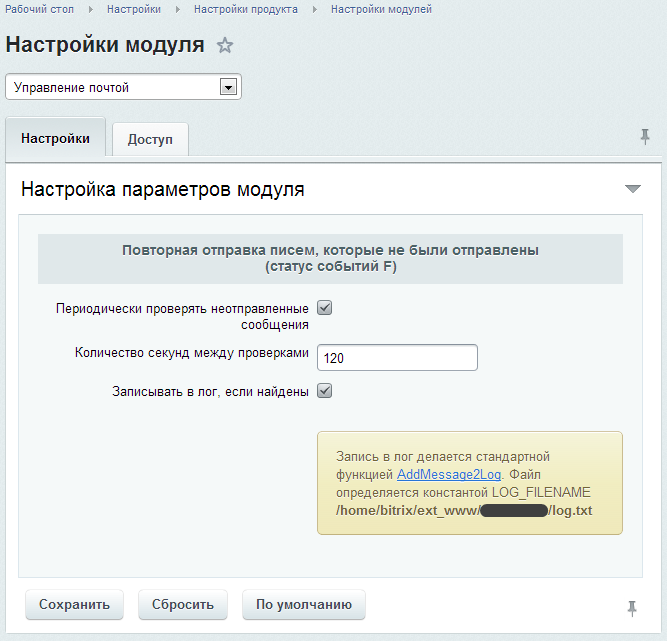Open the Управление почтой module dropdown

point(228,88)
